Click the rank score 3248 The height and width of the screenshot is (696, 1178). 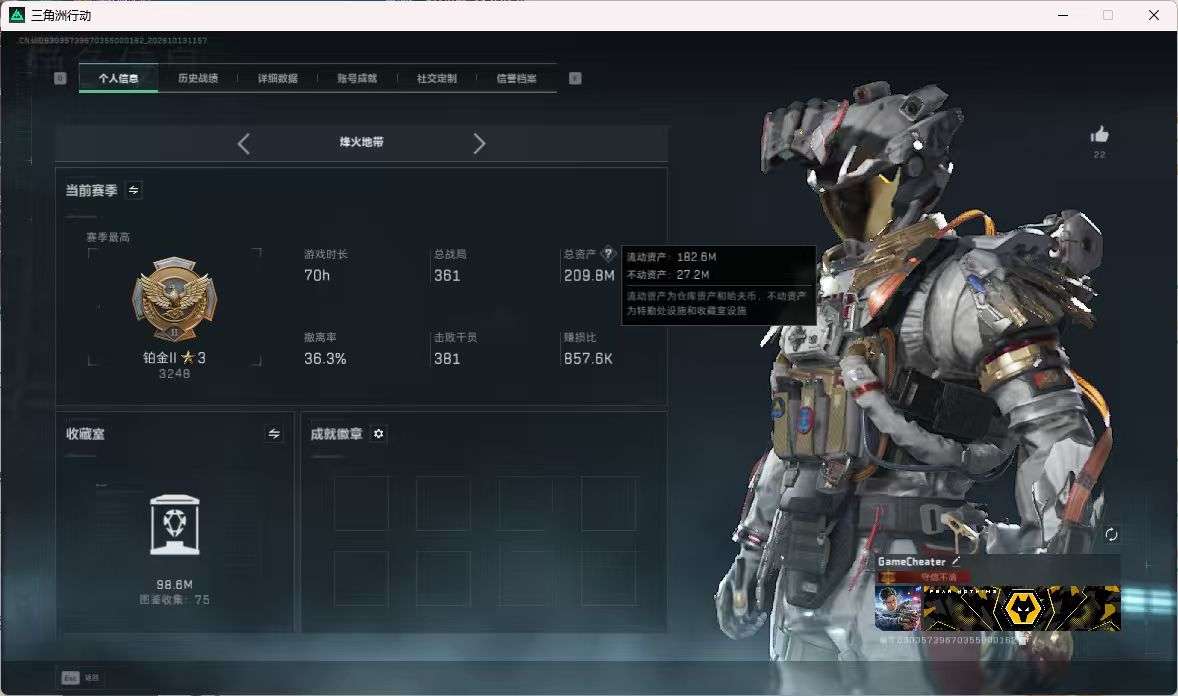tap(174, 374)
